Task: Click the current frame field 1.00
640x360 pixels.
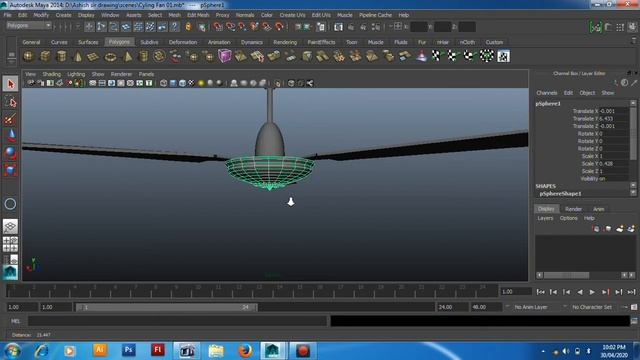Action: [x=516, y=292]
